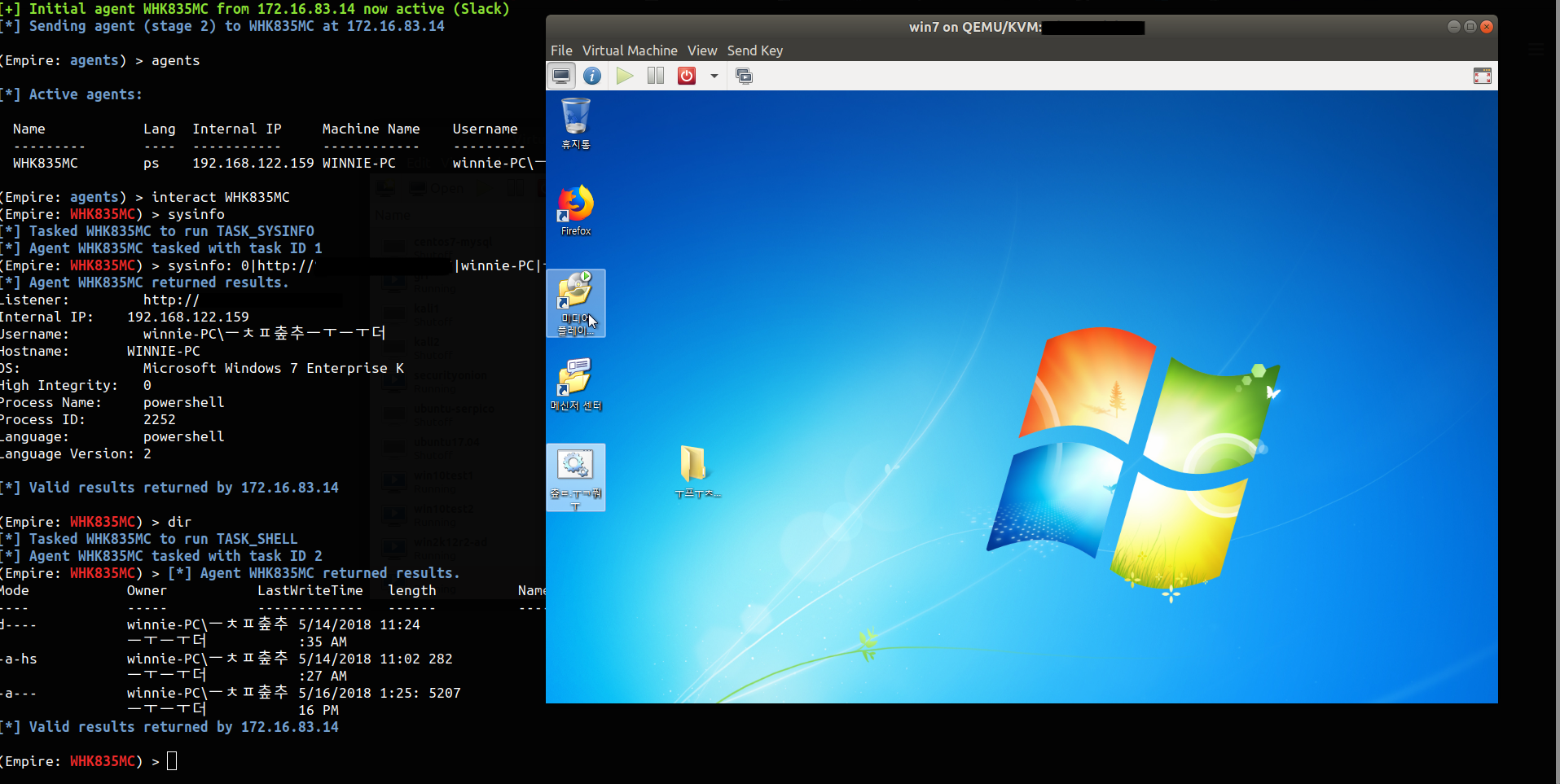1560x784 pixels.
Task: Expand the shutdown options dropdown arrow
Action: point(714,76)
